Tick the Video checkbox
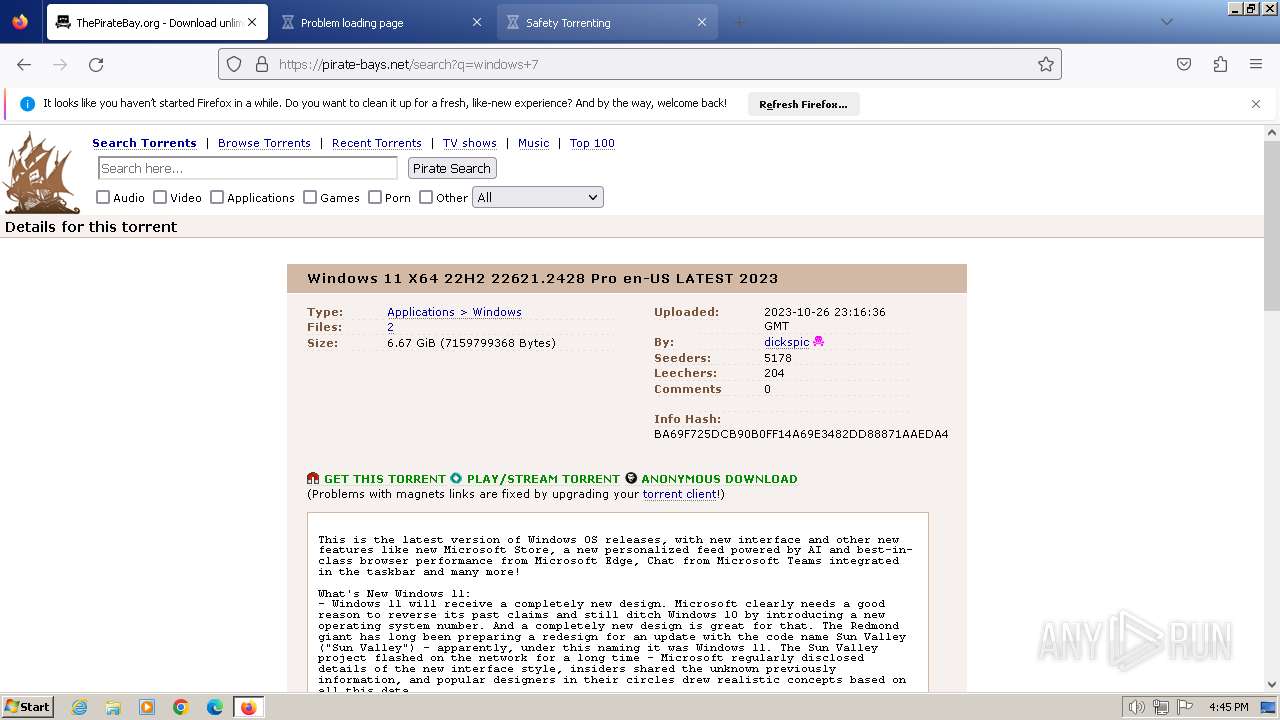Screen dimensions: 1280x720 coord(160,197)
